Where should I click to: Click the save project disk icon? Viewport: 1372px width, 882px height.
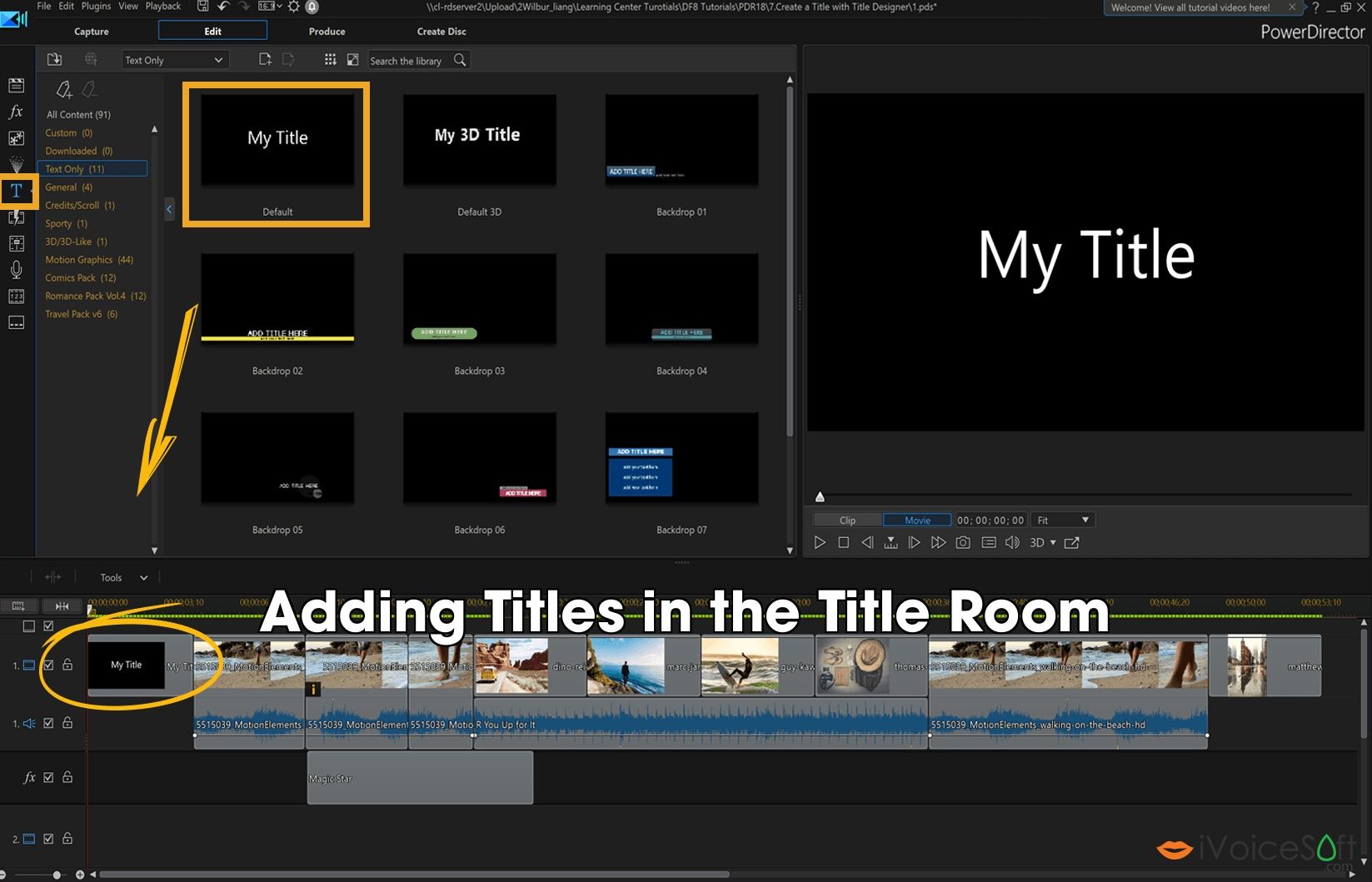(x=202, y=7)
